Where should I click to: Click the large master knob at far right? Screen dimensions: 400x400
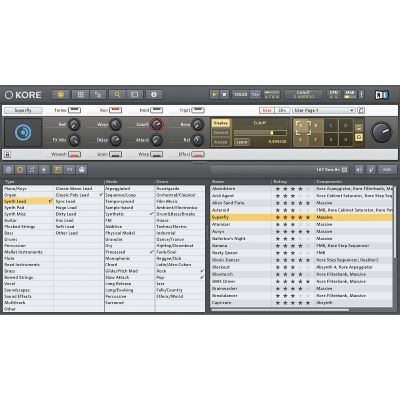[381, 132]
